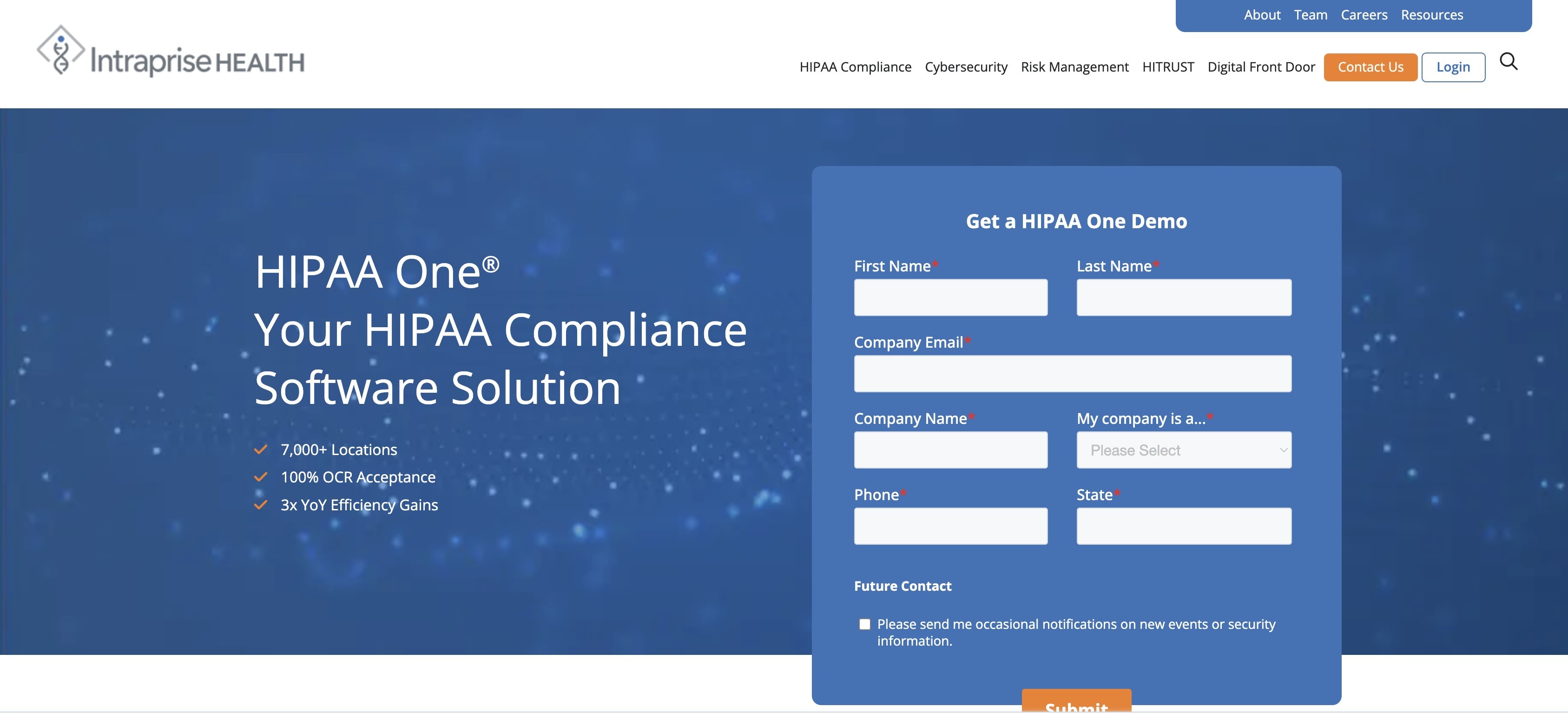
Task: Open Digital Front Door menu
Action: [x=1261, y=67]
